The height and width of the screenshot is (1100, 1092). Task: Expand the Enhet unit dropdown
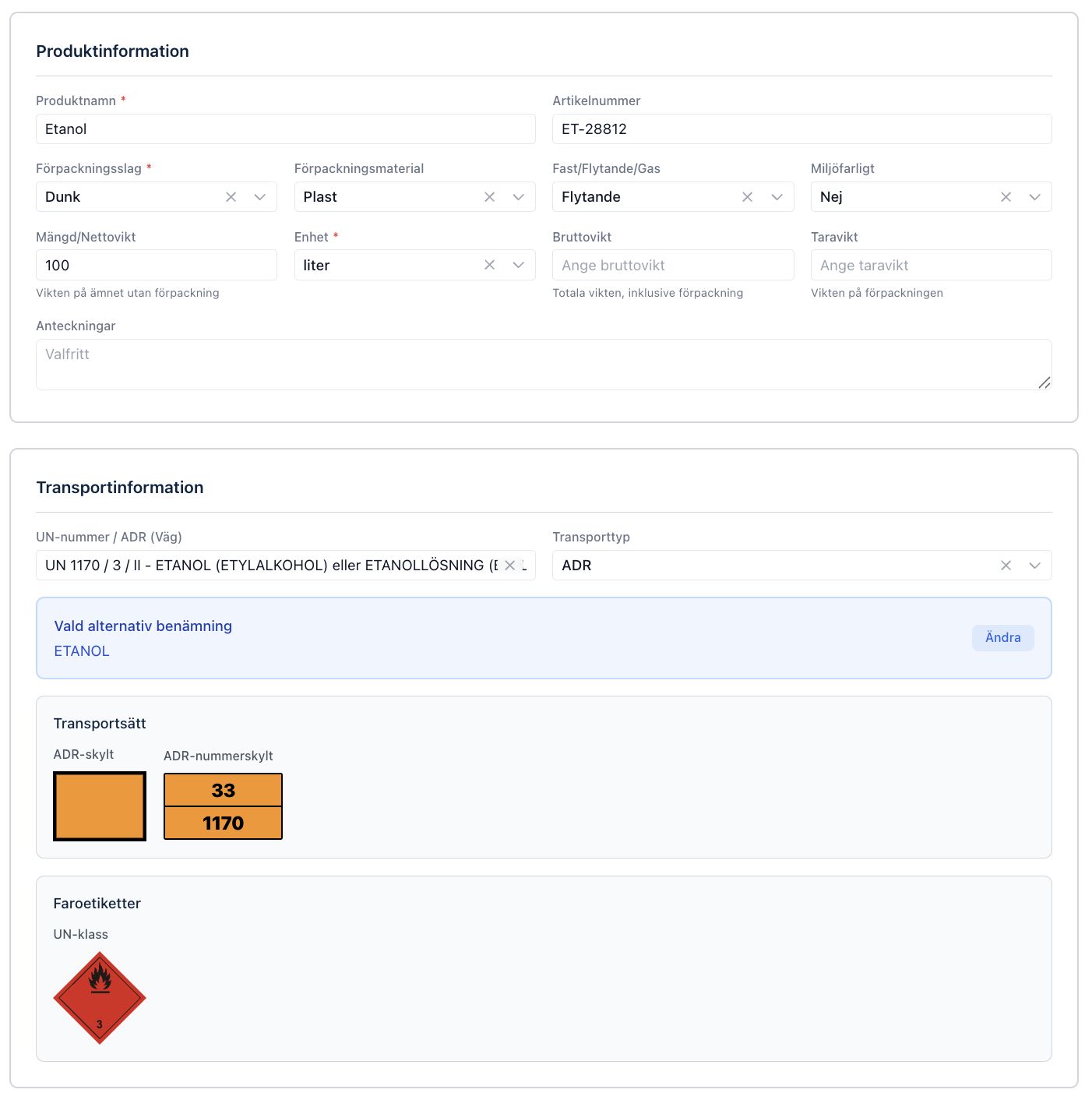coord(519,265)
